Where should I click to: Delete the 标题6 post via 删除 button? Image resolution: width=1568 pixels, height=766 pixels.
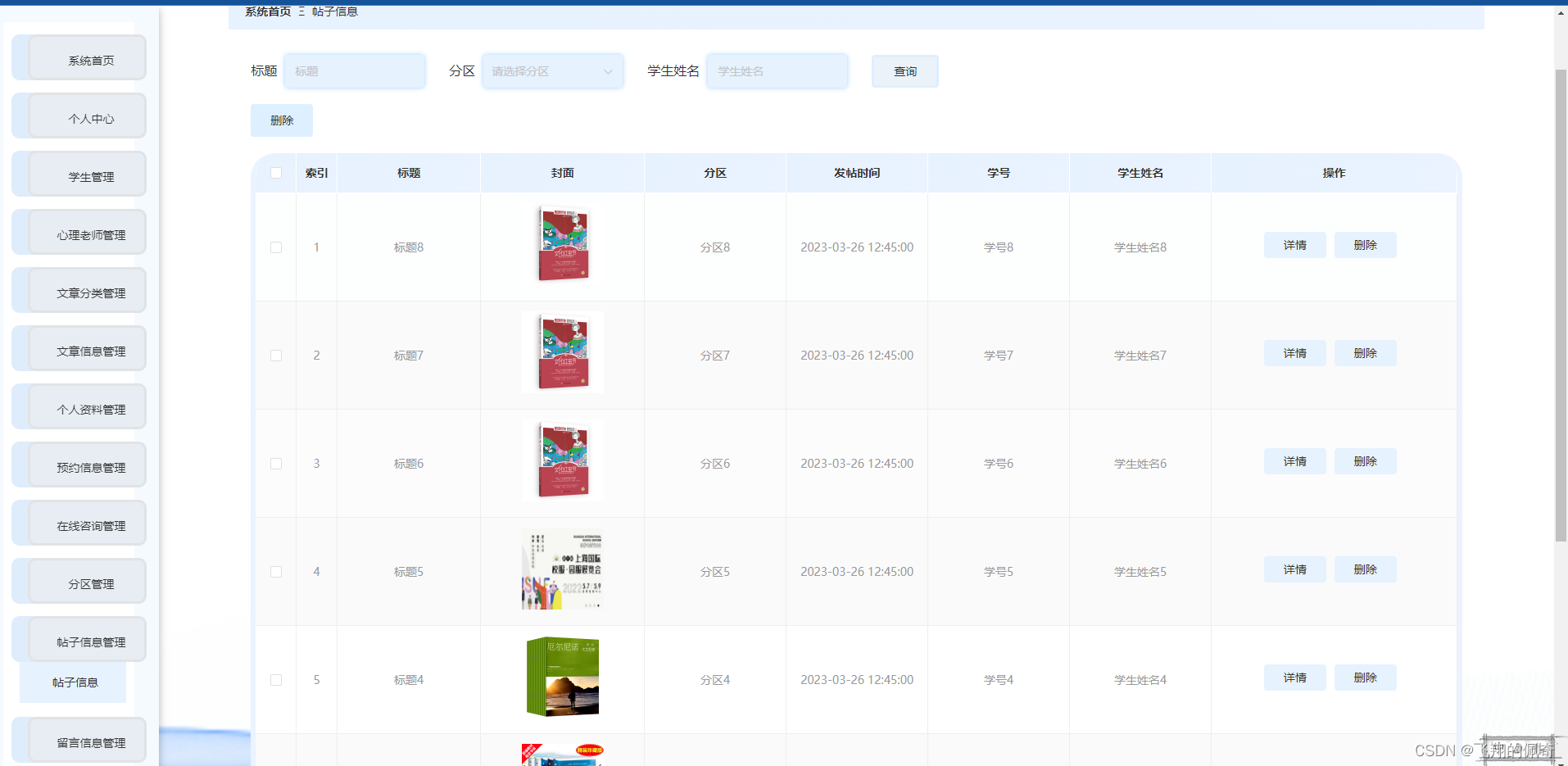[1365, 461]
